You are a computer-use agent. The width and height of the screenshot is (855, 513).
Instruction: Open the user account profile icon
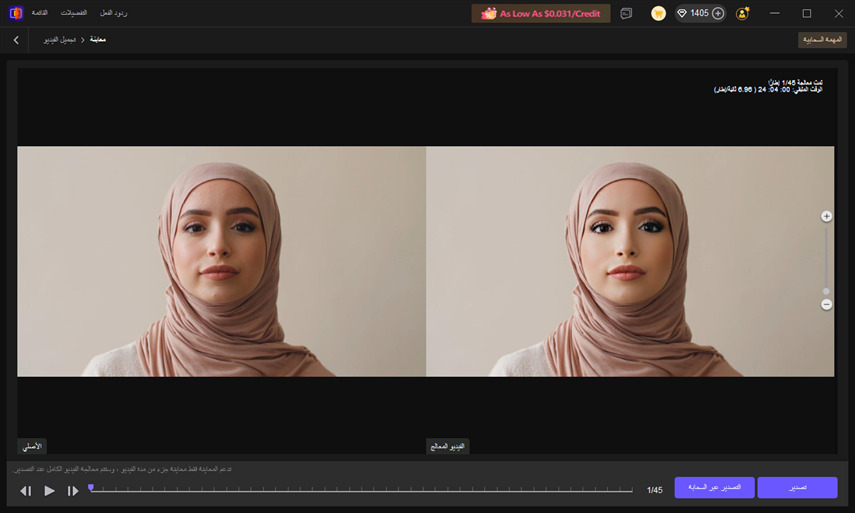tap(742, 14)
